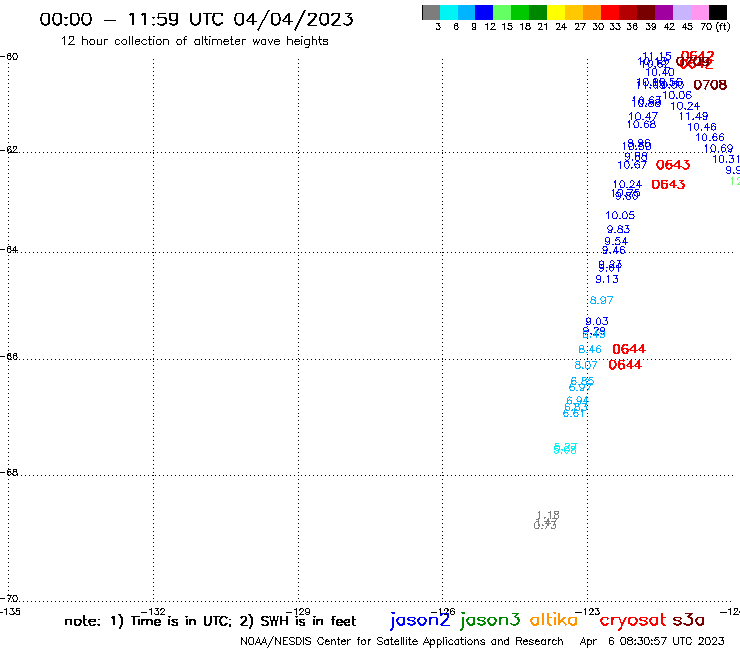
Task: Click the pink swatch in the color scale
Action: point(700,12)
